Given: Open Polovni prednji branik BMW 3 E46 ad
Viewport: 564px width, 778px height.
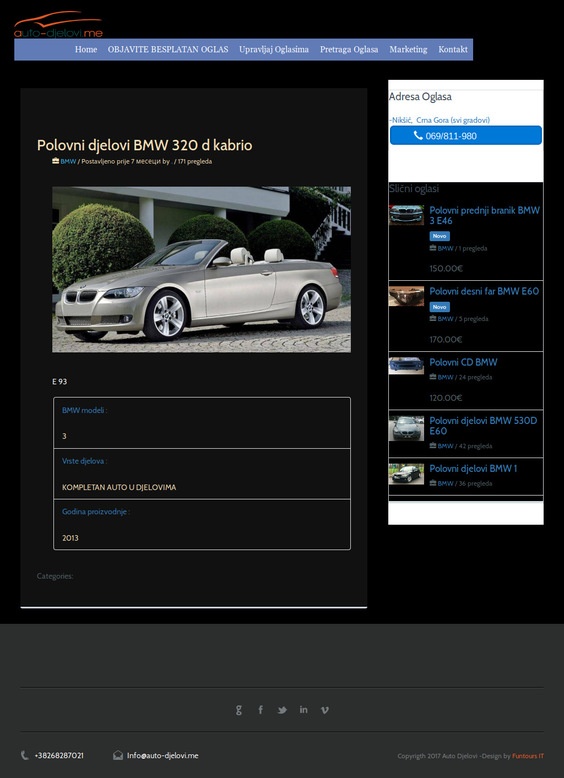Looking at the screenshot, I should [x=484, y=215].
